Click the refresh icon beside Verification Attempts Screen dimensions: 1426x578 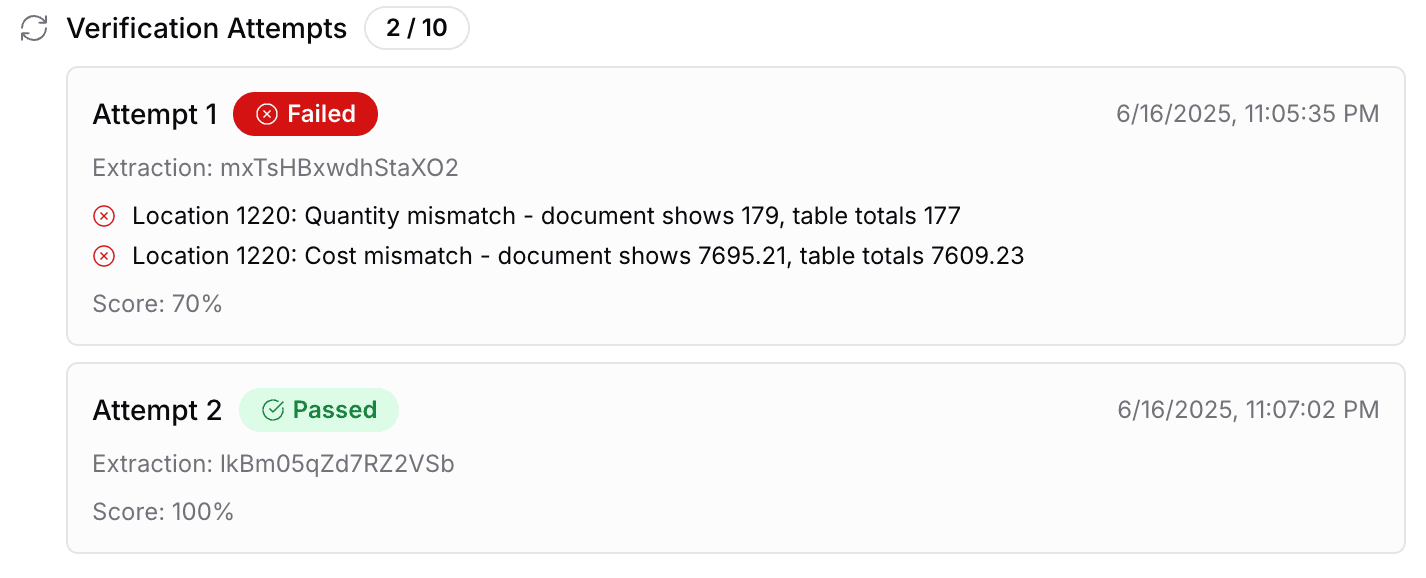pyautogui.click(x=35, y=28)
